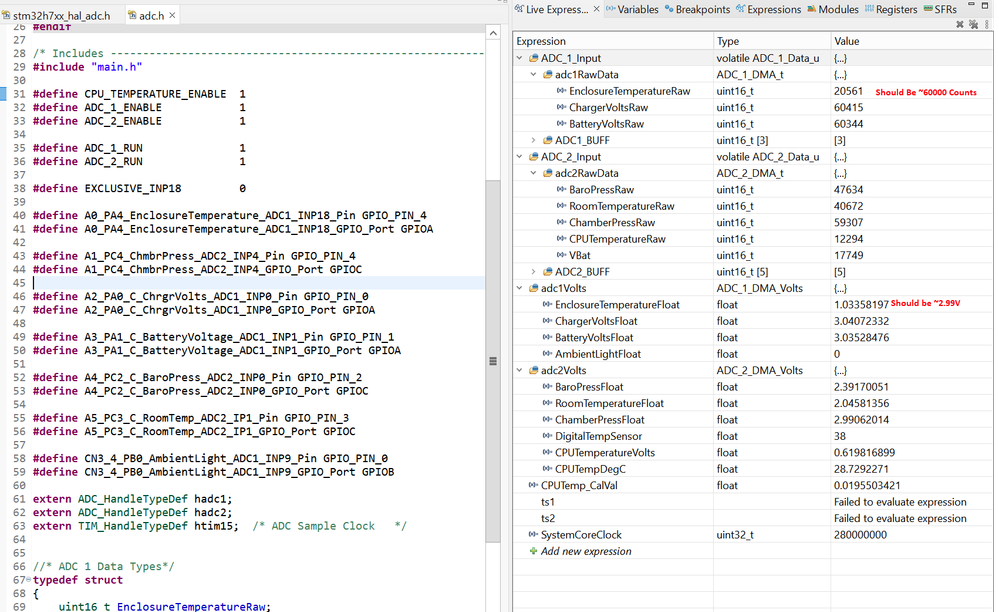Select the CPUTemperatureRaw row

click(x=752, y=239)
